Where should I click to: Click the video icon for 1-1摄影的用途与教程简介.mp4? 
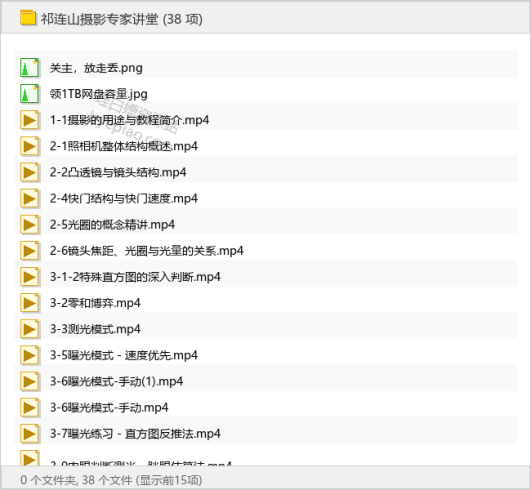tap(29, 120)
